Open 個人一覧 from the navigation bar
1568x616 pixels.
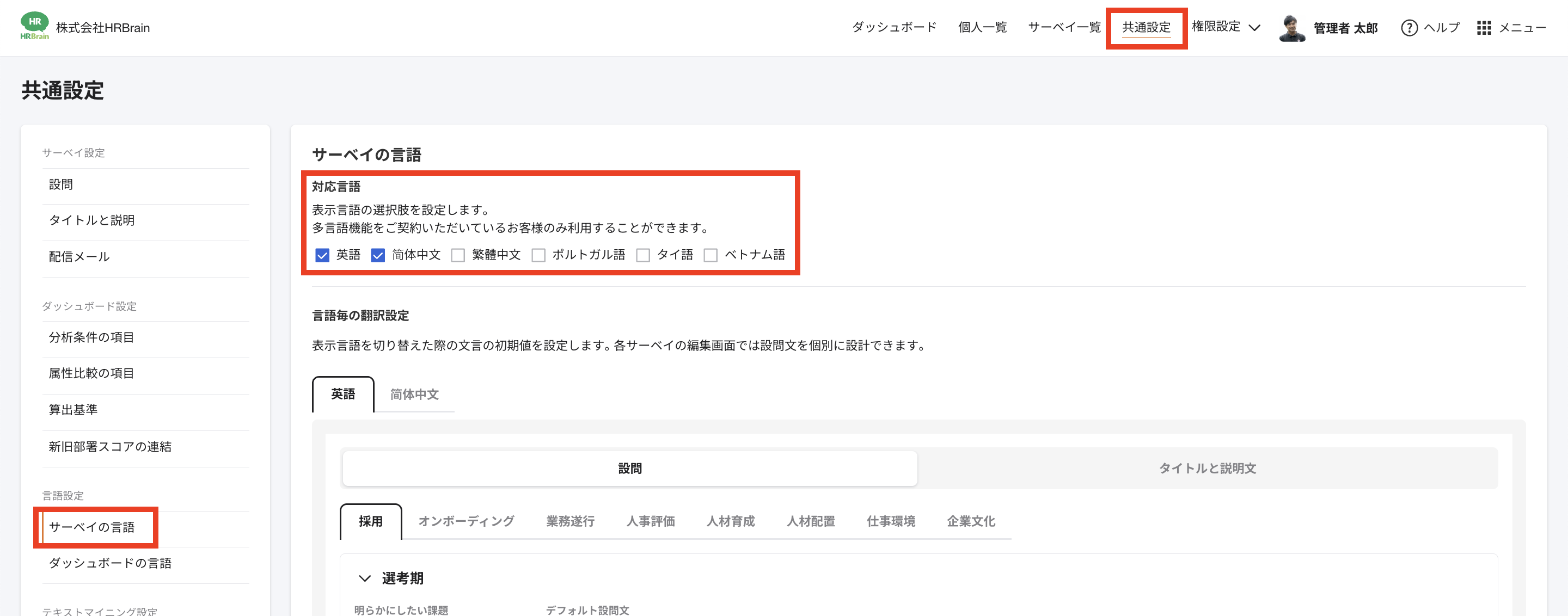982,27
